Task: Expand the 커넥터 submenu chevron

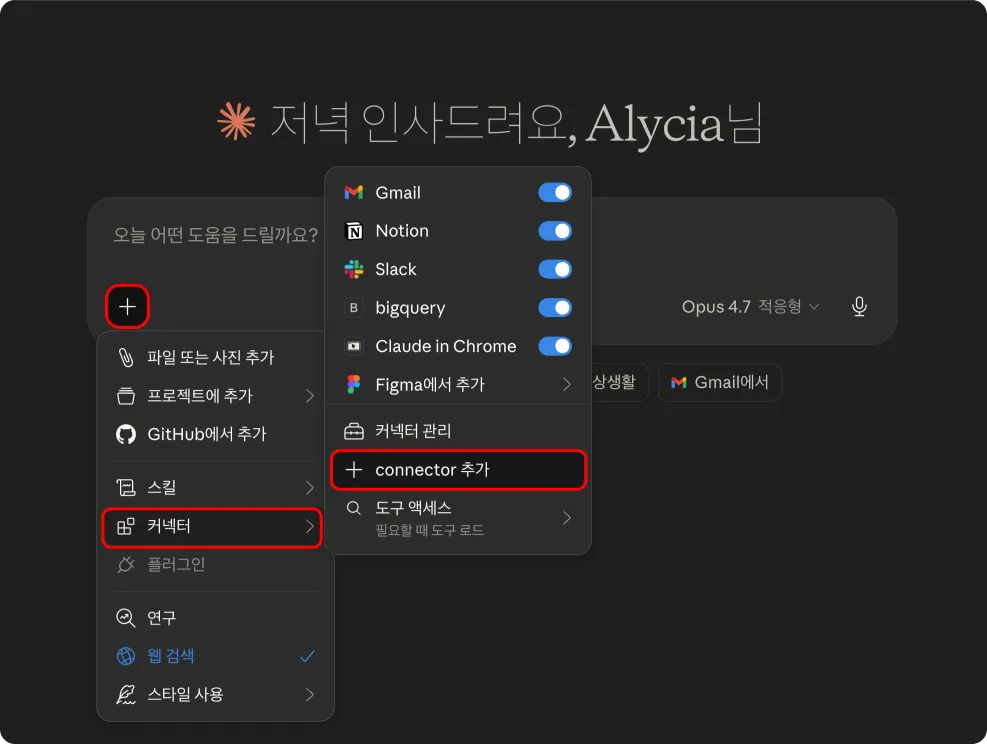Action: [x=310, y=526]
